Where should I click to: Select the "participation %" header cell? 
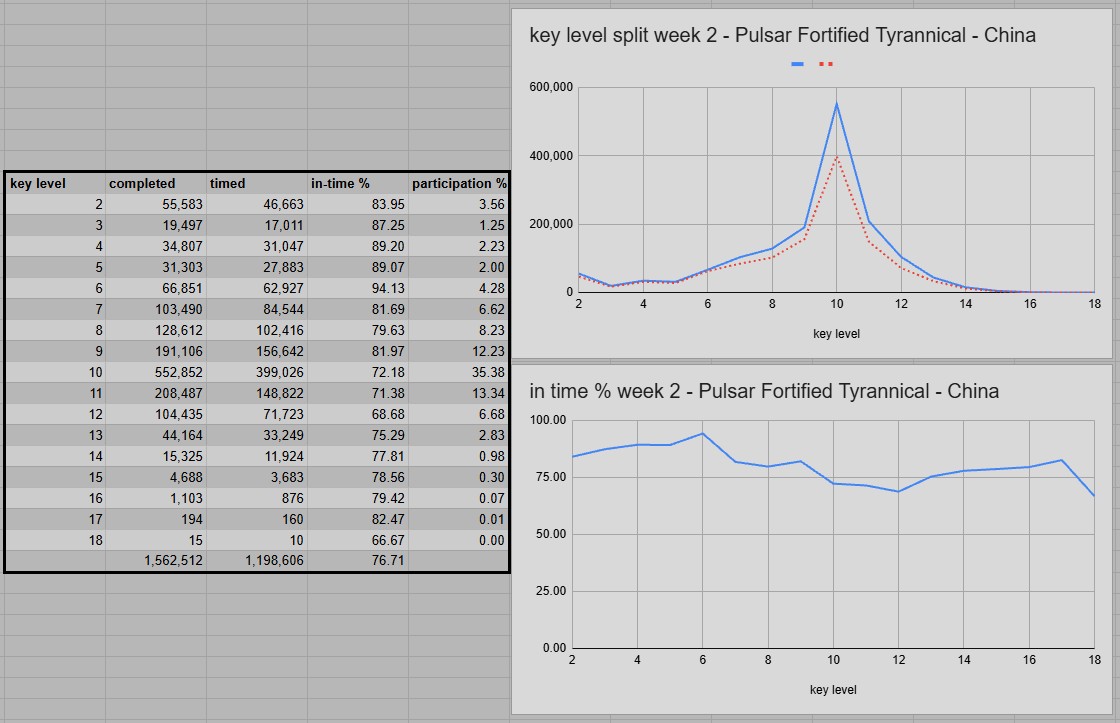(459, 183)
